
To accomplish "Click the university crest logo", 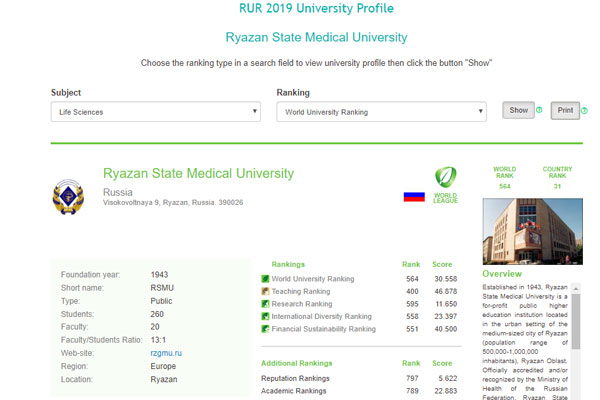I will point(68,196).
